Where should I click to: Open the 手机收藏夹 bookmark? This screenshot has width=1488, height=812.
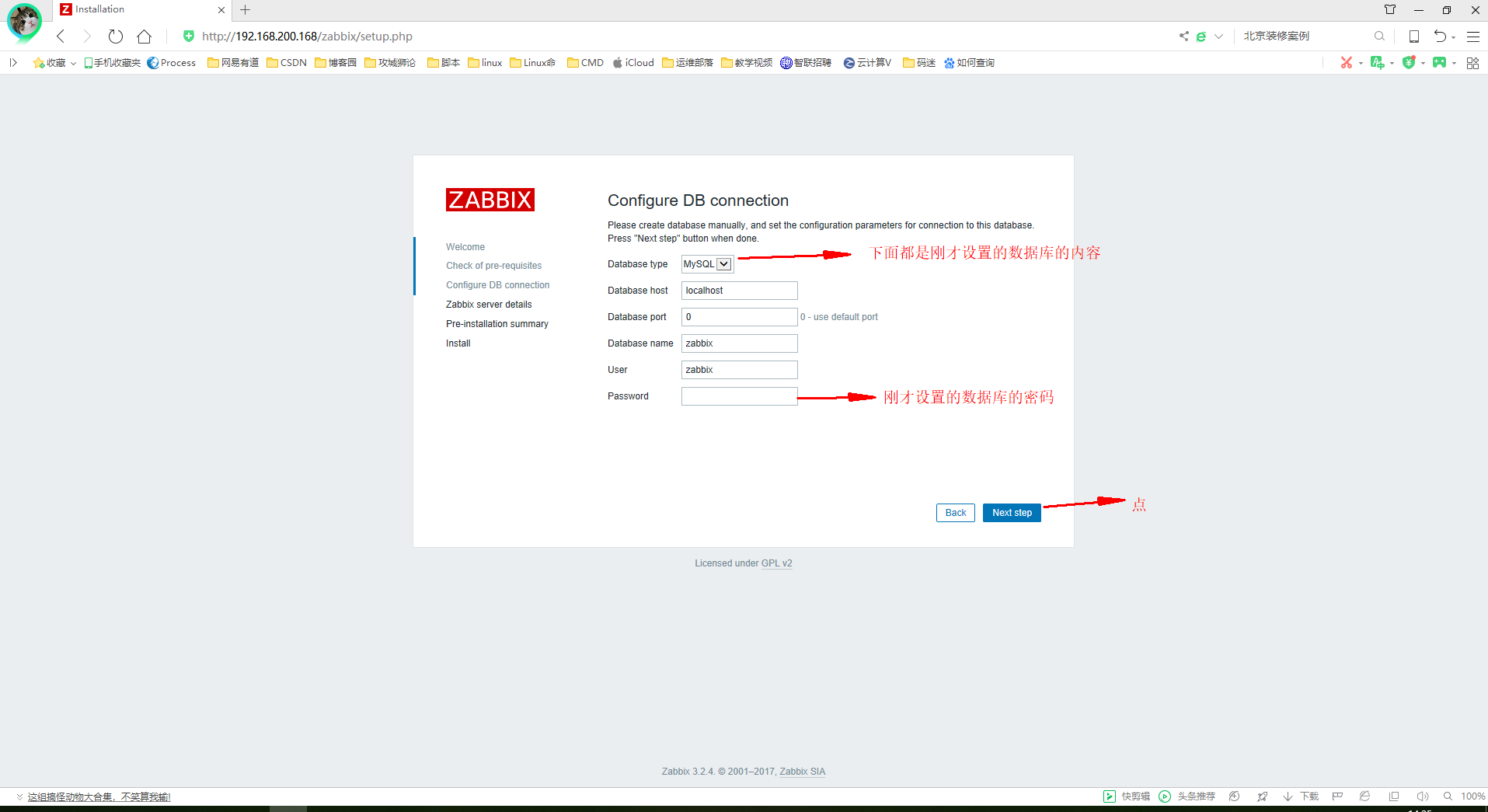[x=113, y=63]
